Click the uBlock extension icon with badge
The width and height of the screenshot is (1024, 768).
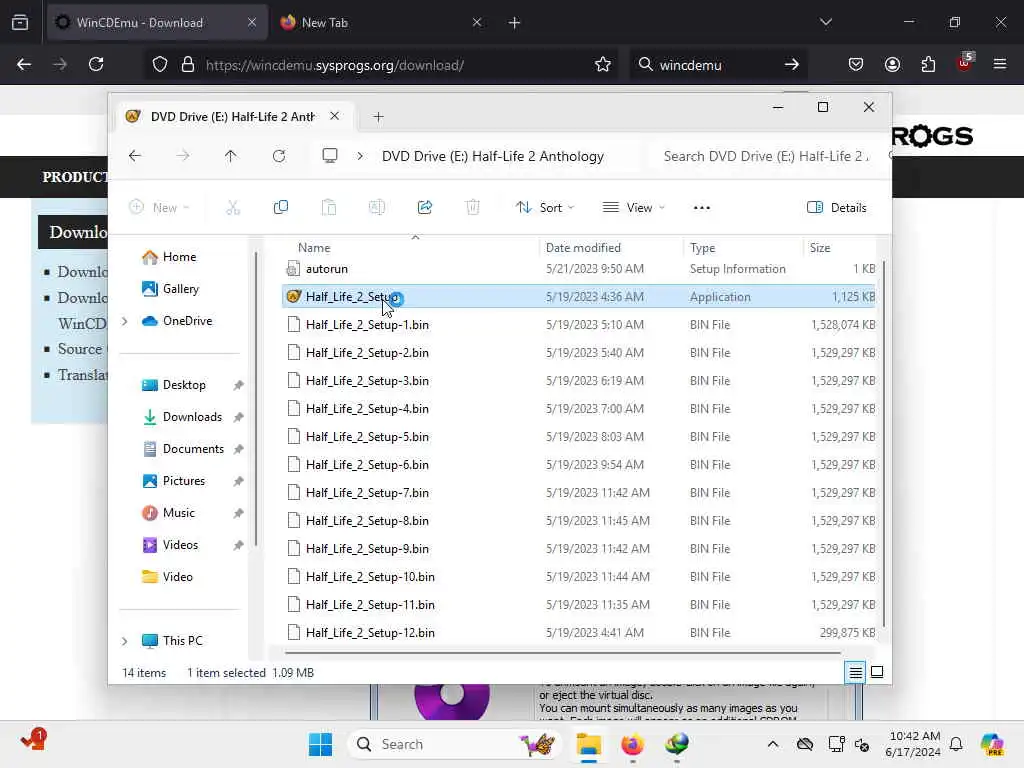tap(965, 62)
